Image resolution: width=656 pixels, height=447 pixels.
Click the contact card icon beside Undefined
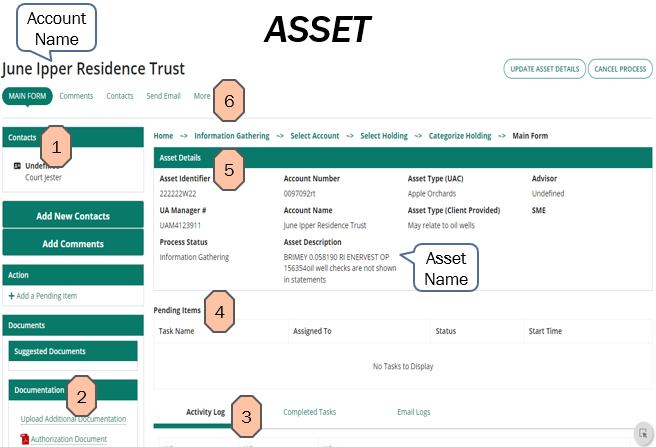(x=18, y=166)
